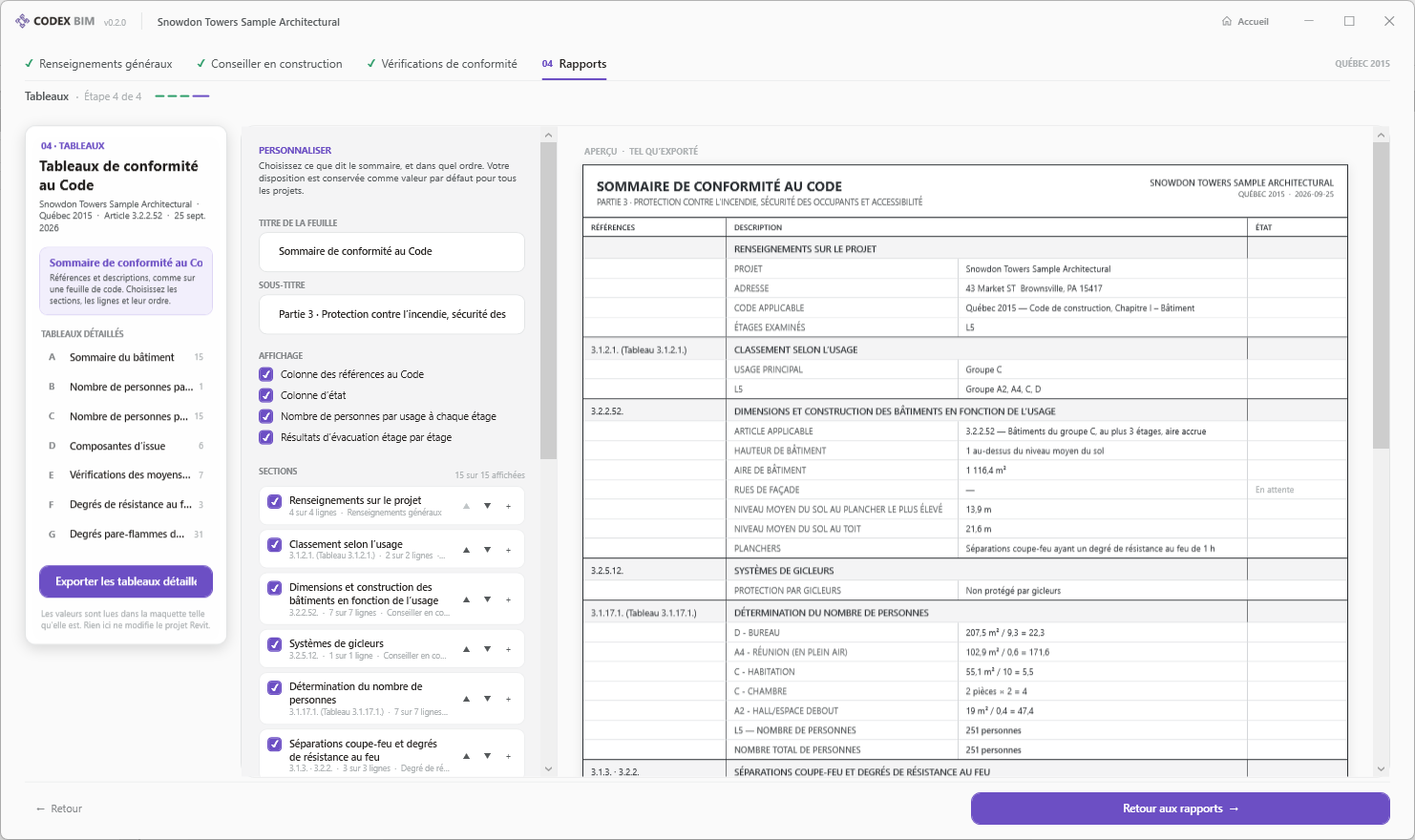Move 'Séparations coupe-feu' section down
The width and height of the screenshot is (1415, 840).
(487, 756)
